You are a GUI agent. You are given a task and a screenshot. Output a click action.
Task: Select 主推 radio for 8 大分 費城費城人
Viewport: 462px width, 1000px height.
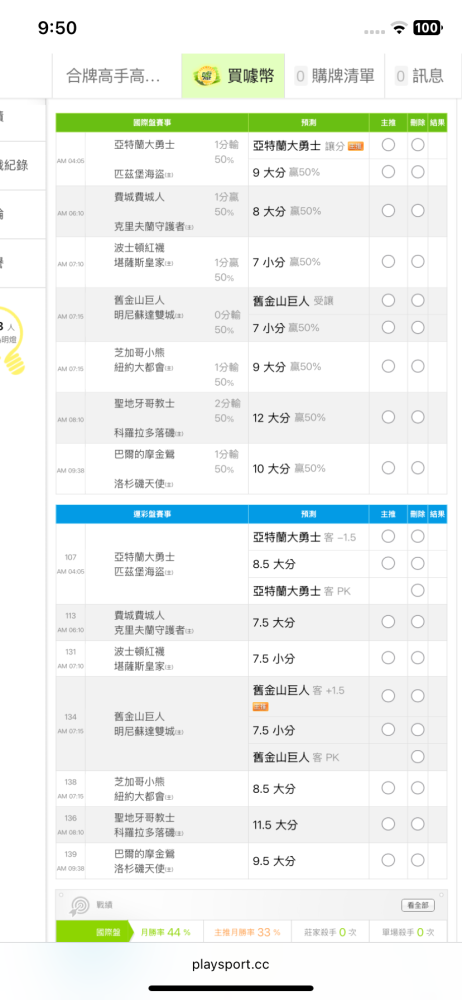(x=389, y=210)
